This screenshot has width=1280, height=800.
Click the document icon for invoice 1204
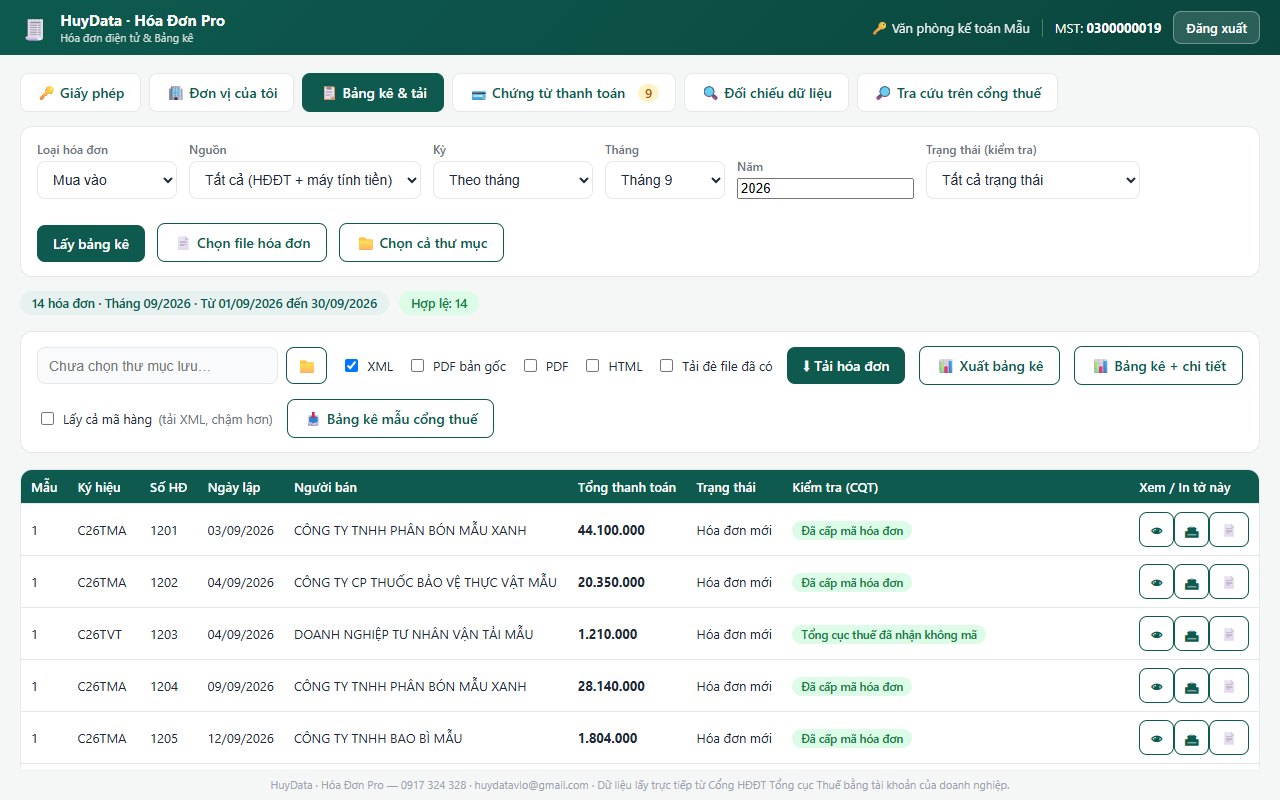click(x=1229, y=686)
